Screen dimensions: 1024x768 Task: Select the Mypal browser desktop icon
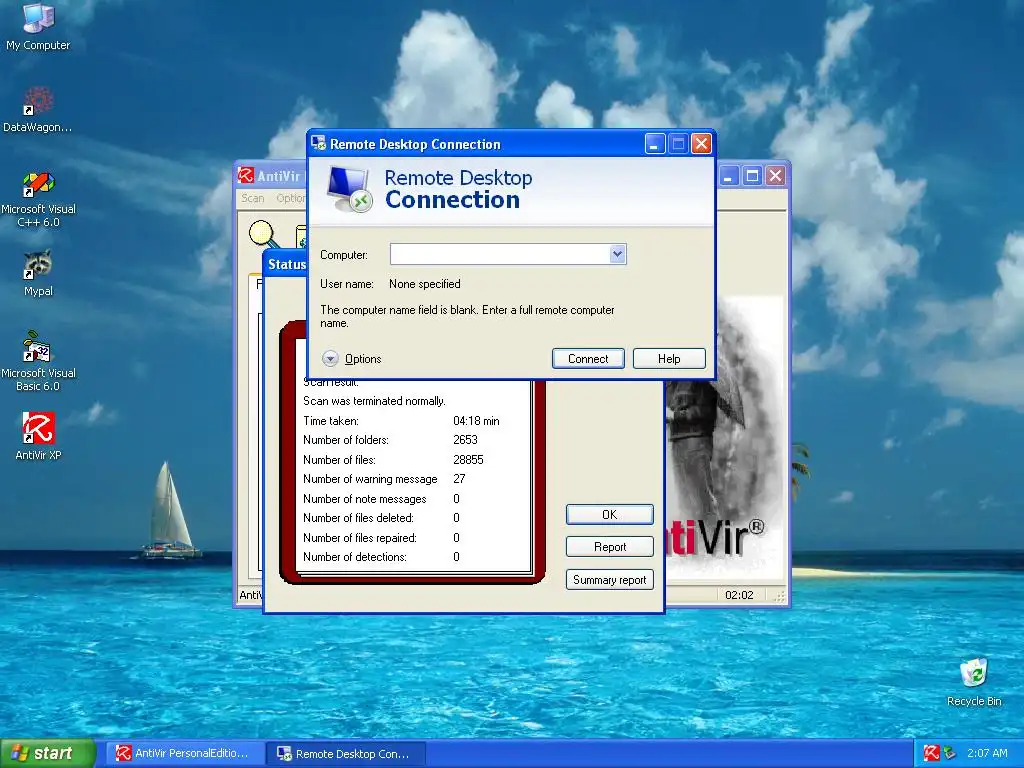[x=38, y=273]
